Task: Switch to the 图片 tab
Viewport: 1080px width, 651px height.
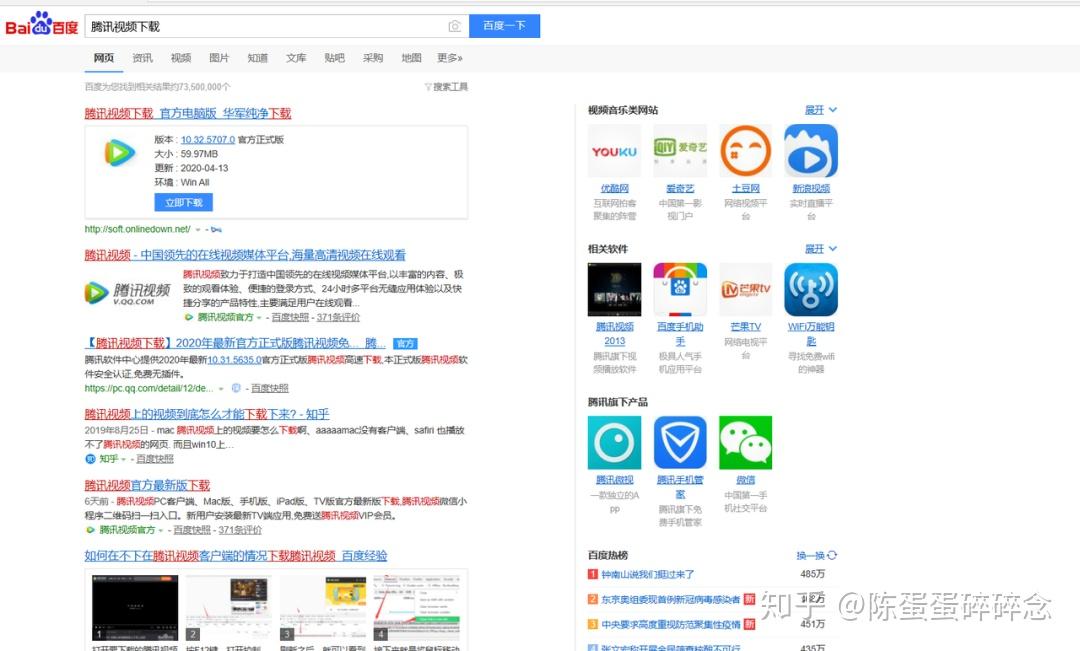Action: (x=219, y=58)
